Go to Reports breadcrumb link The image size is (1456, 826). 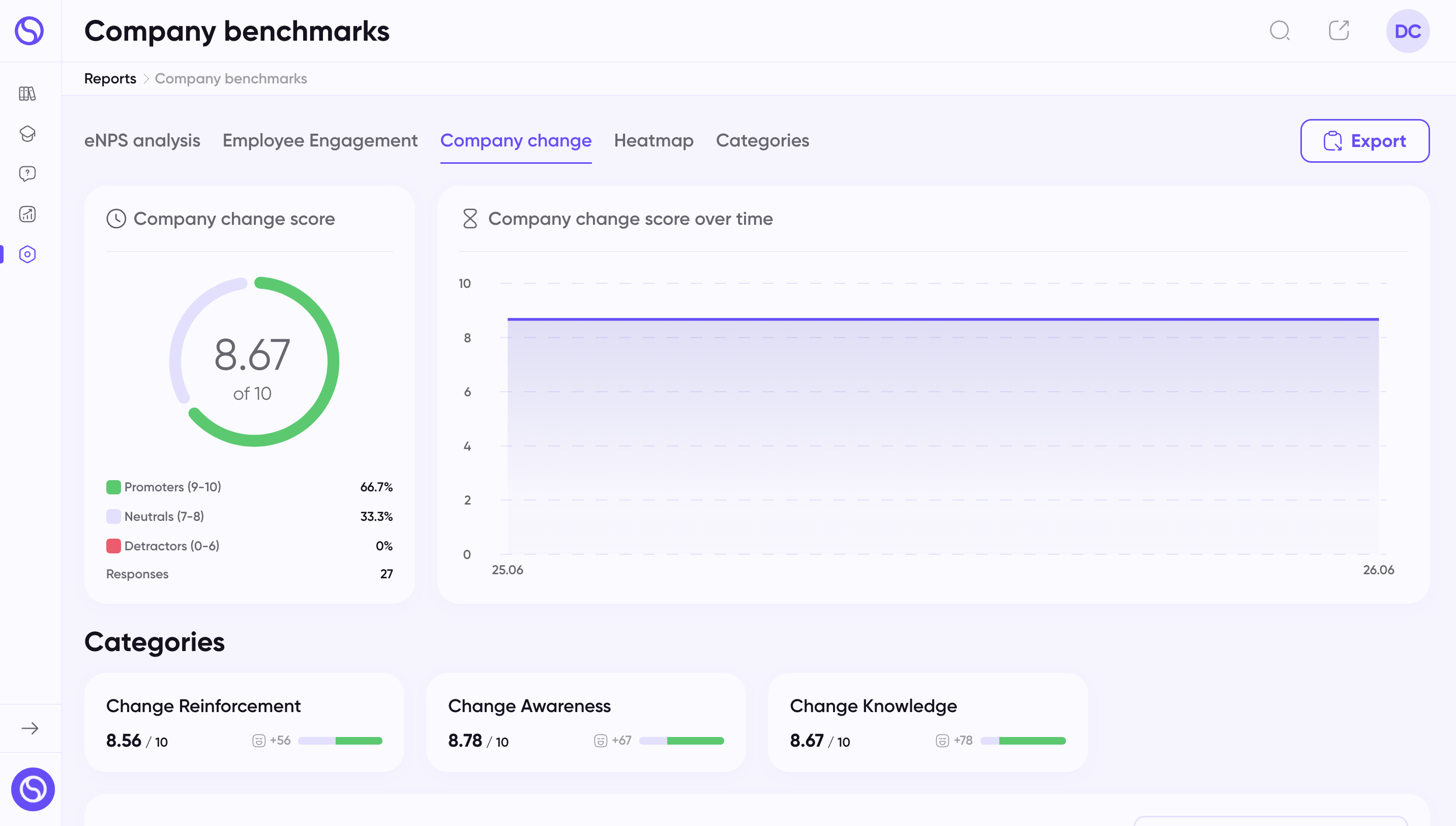point(110,79)
